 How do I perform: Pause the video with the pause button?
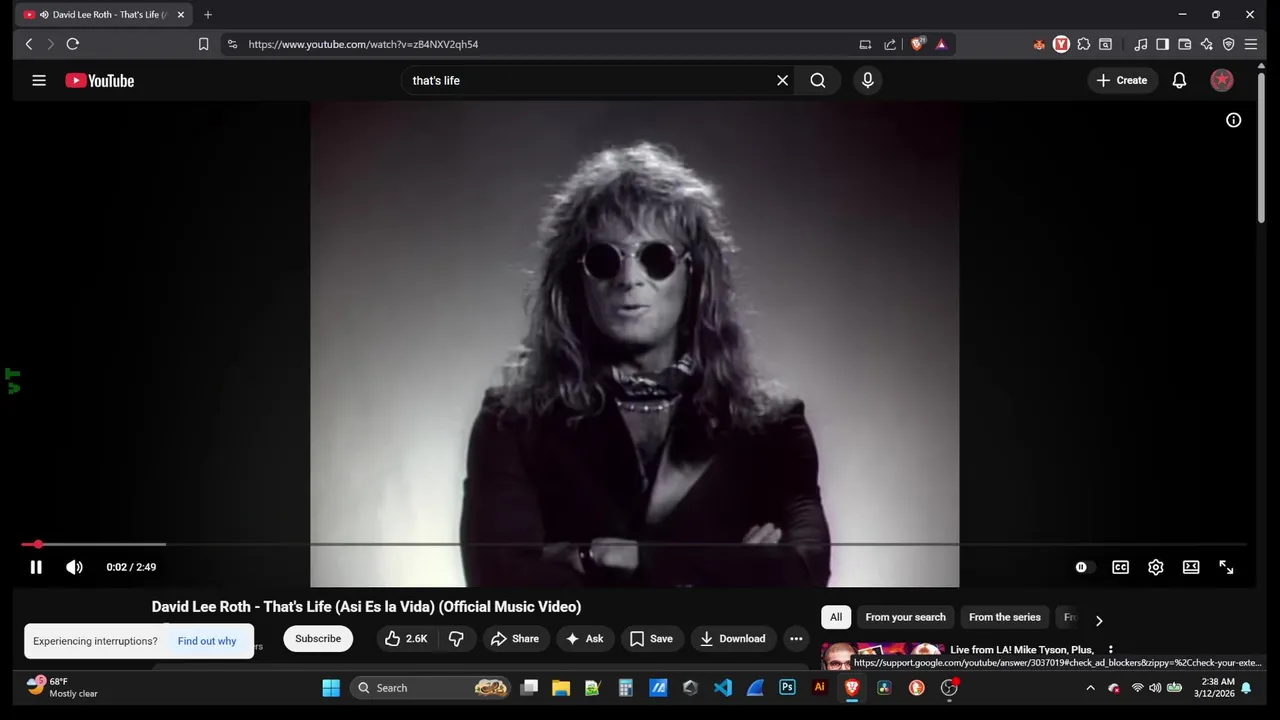point(36,567)
